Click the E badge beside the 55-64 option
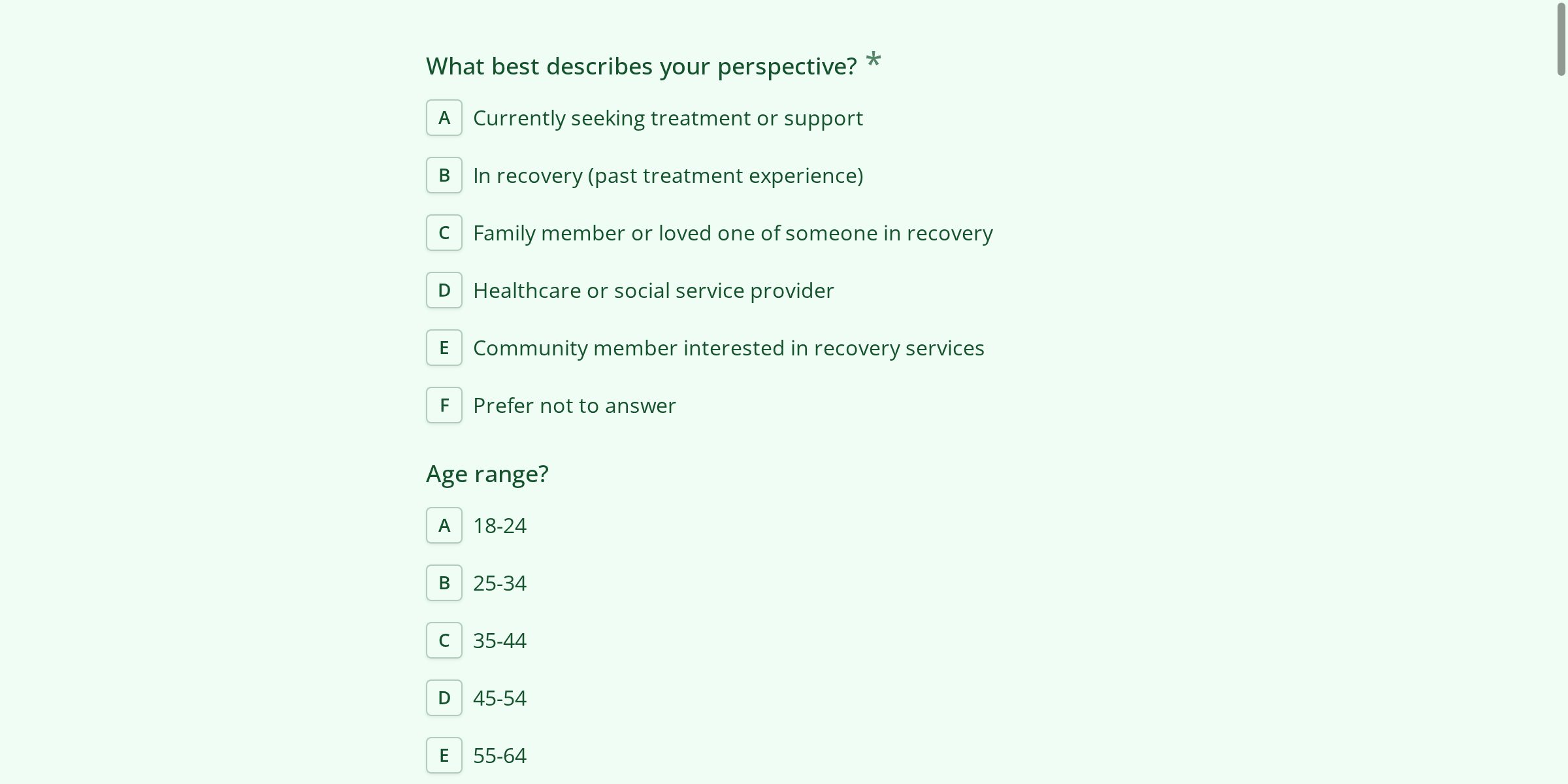Screen dimensions: 1568x784 pos(444,755)
